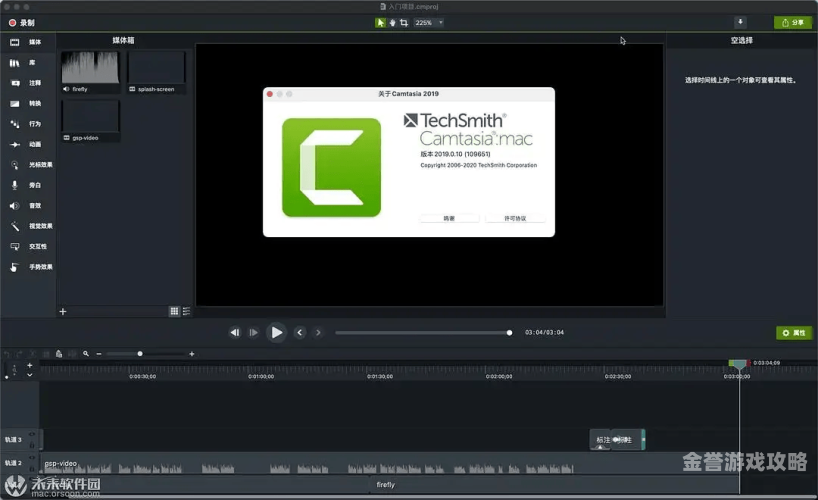Close the 关于 Camtasia 2019 dialog

point(270,94)
